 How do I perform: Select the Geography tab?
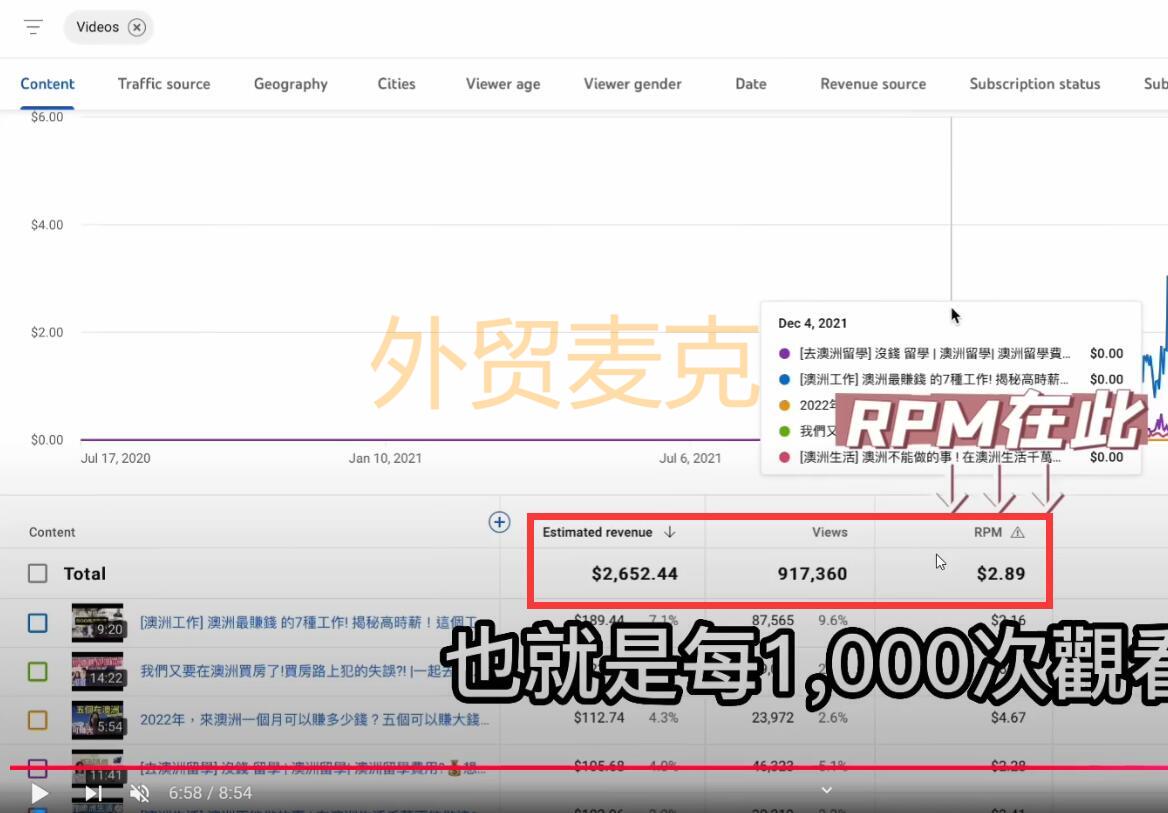[291, 83]
